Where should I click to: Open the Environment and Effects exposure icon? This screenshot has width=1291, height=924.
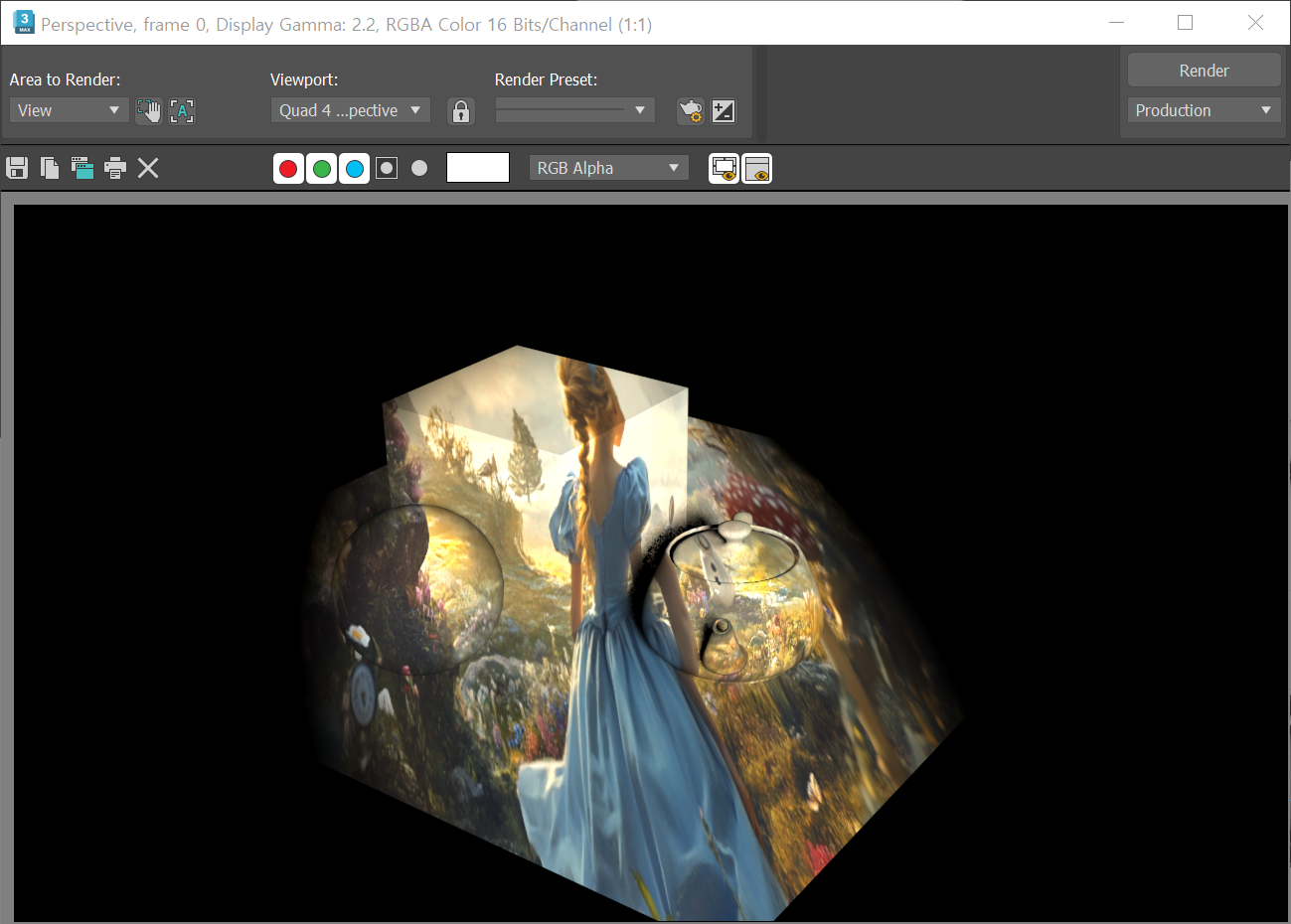[x=724, y=111]
